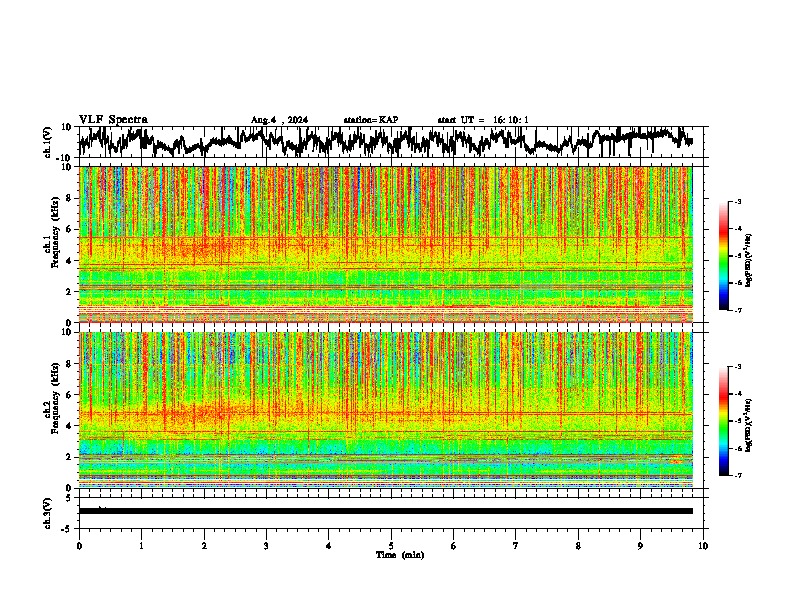Click the "ch.1(V)" axis label
The height and width of the screenshot is (612, 792).
coord(48,142)
